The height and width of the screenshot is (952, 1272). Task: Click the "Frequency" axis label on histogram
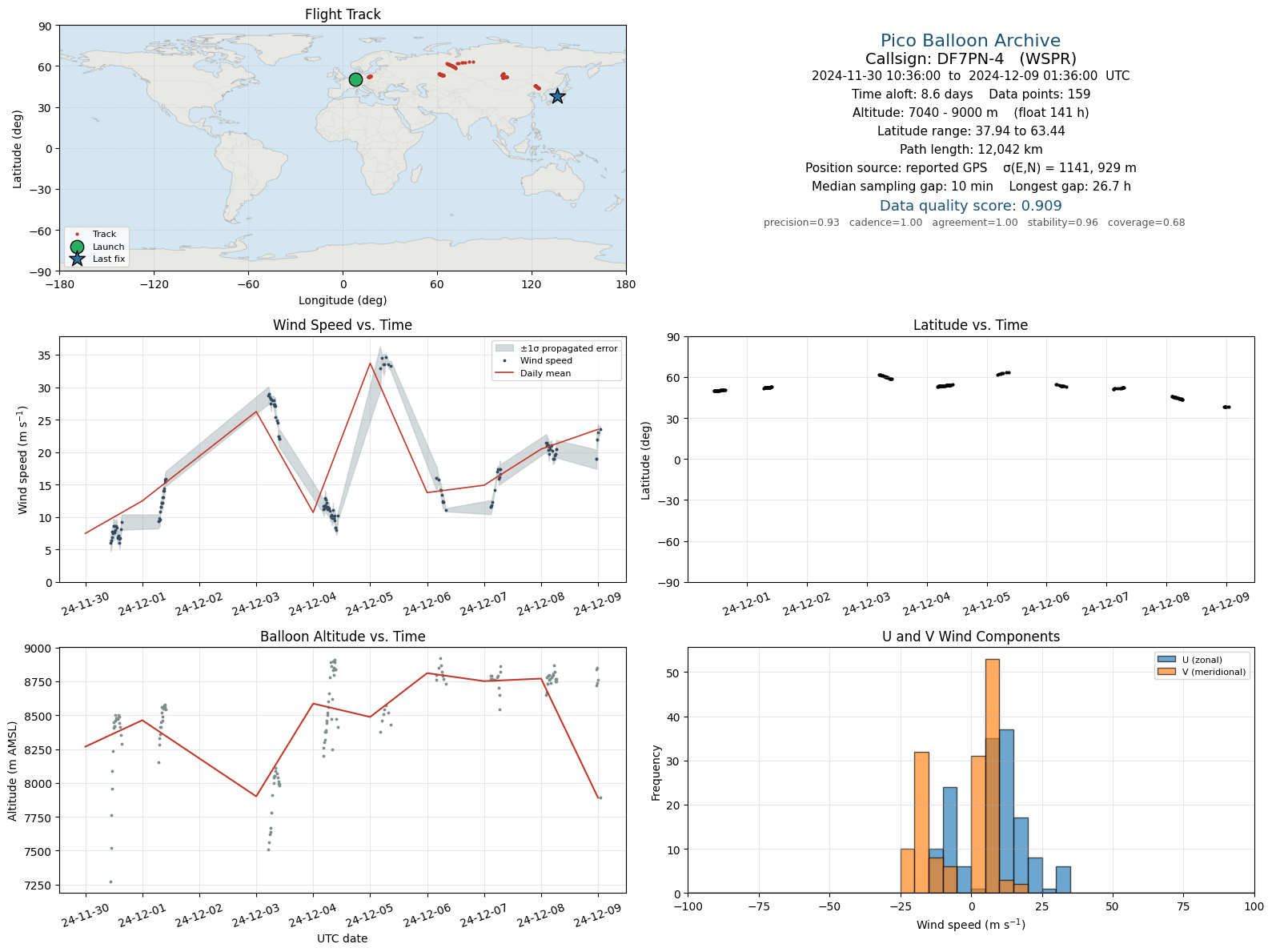click(x=656, y=773)
